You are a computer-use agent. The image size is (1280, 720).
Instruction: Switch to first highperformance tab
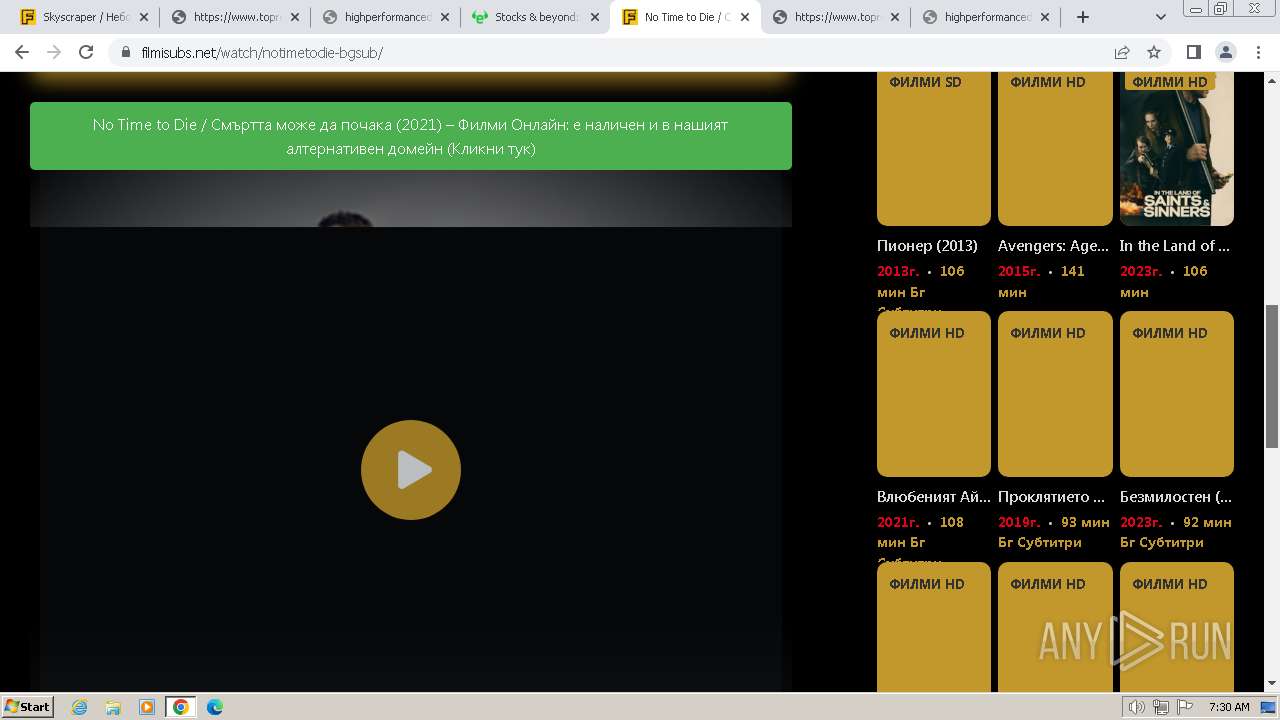pyautogui.click(x=385, y=17)
